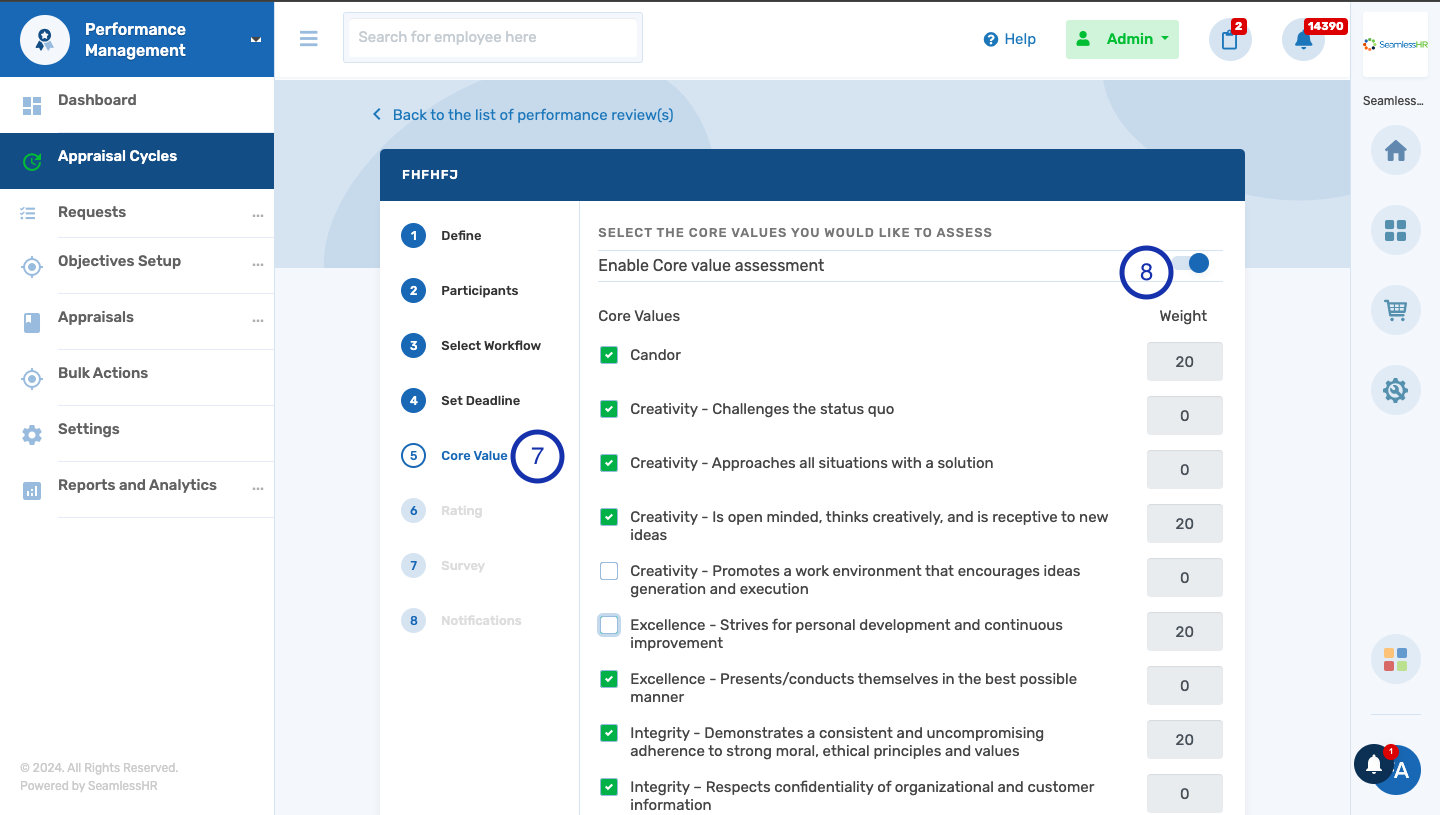Go to the Participants step label
This screenshot has height=815, width=1440.
(480, 291)
